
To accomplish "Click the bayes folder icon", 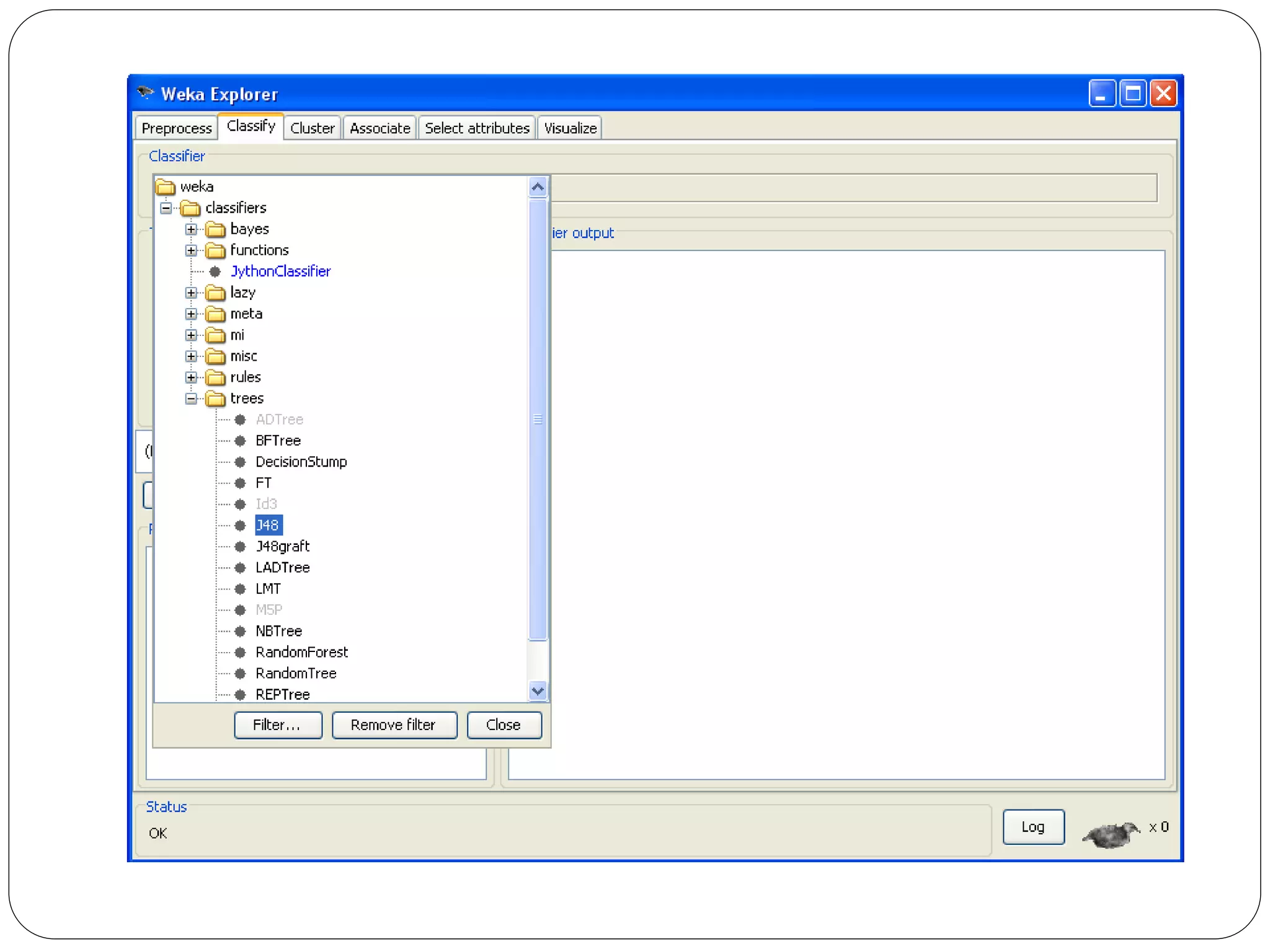I will coord(215,229).
